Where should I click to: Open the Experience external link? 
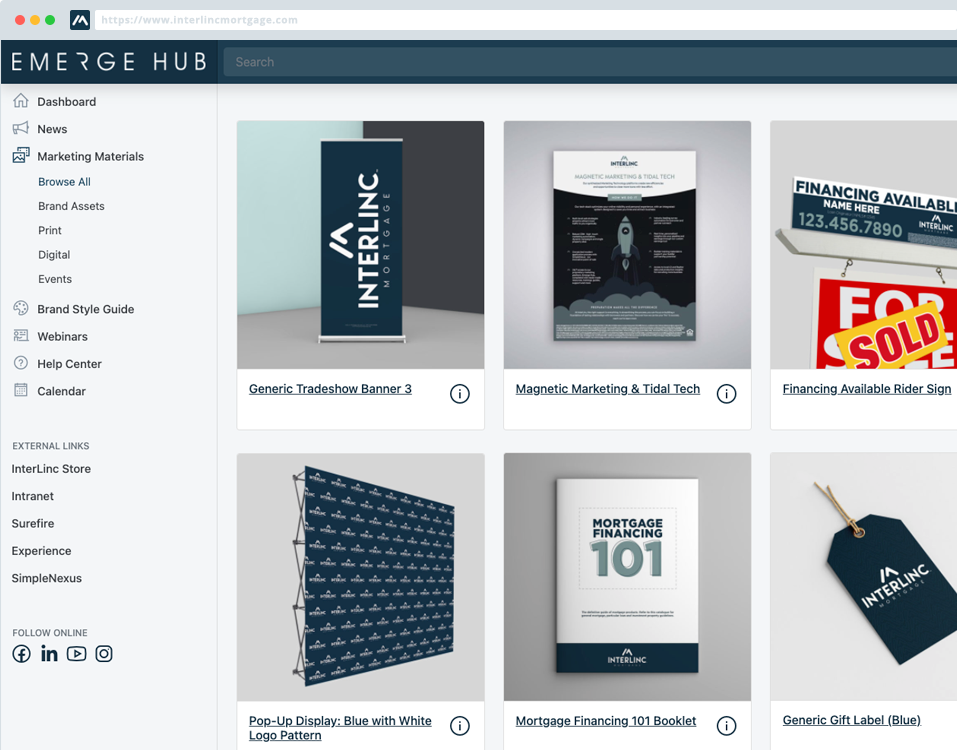[42, 551]
